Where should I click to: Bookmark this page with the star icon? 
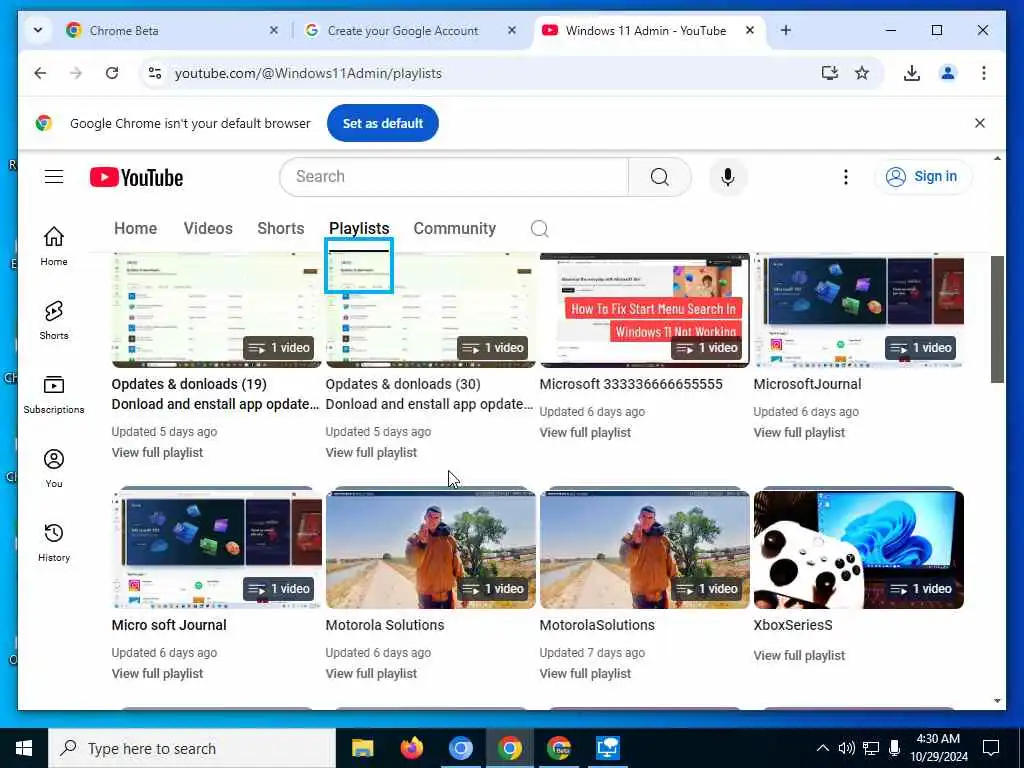point(862,73)
